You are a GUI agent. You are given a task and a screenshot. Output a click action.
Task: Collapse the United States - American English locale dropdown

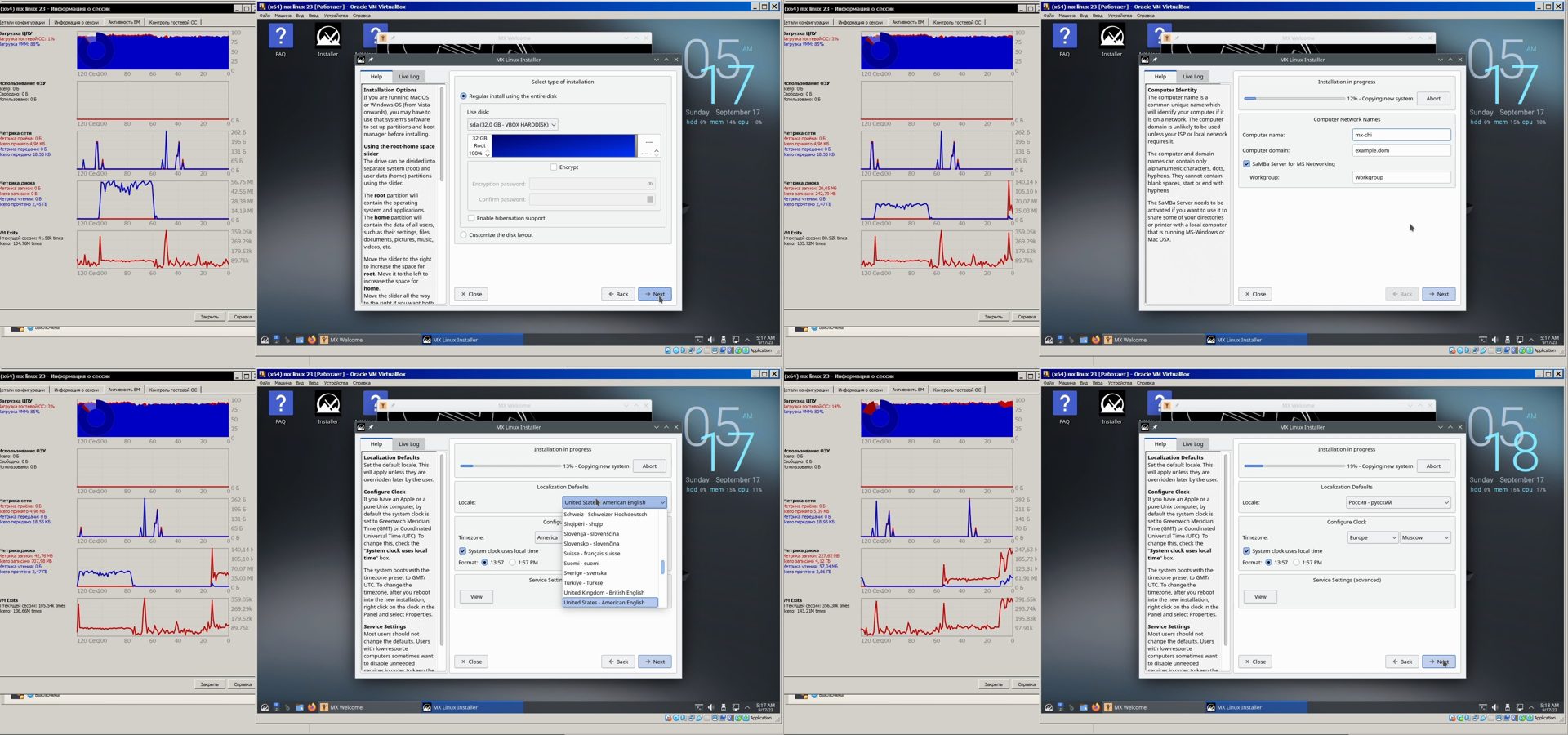[x=614, y=502]
